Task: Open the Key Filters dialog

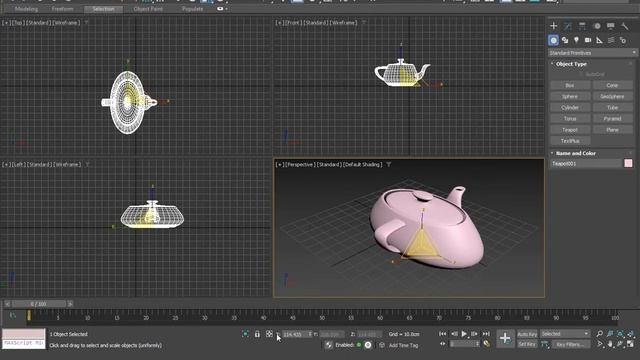Action: 570,344
